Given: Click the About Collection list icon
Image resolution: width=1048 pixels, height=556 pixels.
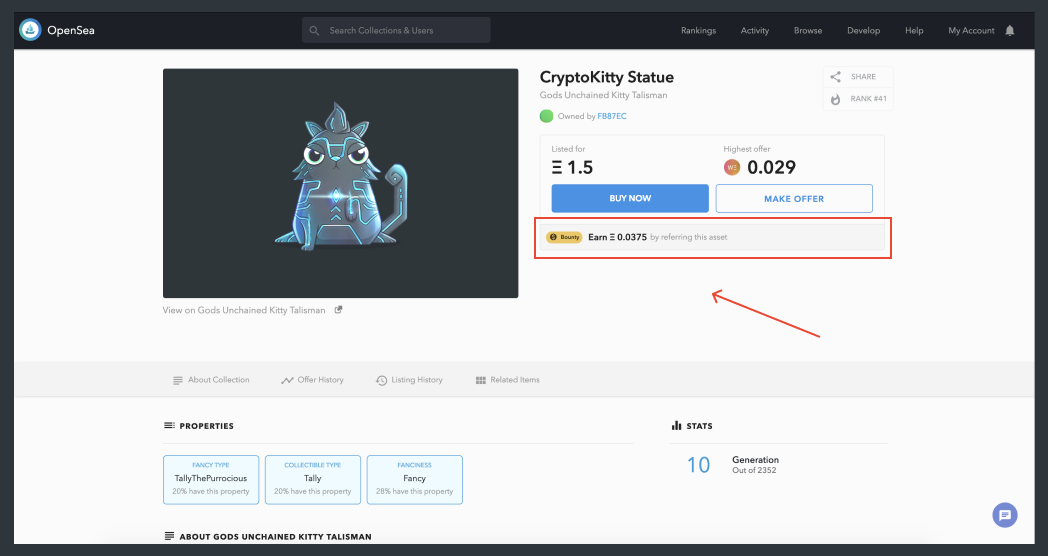Looking at the screenshot, I should pyautogui.click(x=178, y=380).
